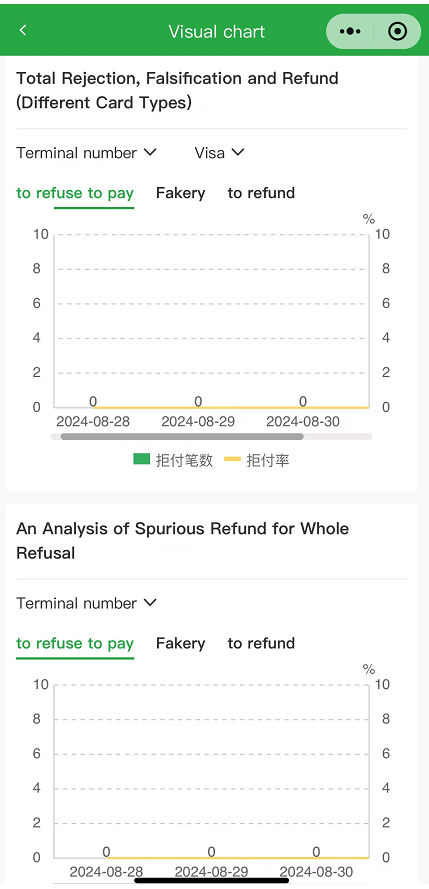Switch to Fakery tab in second chart

pyautogui.click(x=180, y=643)
